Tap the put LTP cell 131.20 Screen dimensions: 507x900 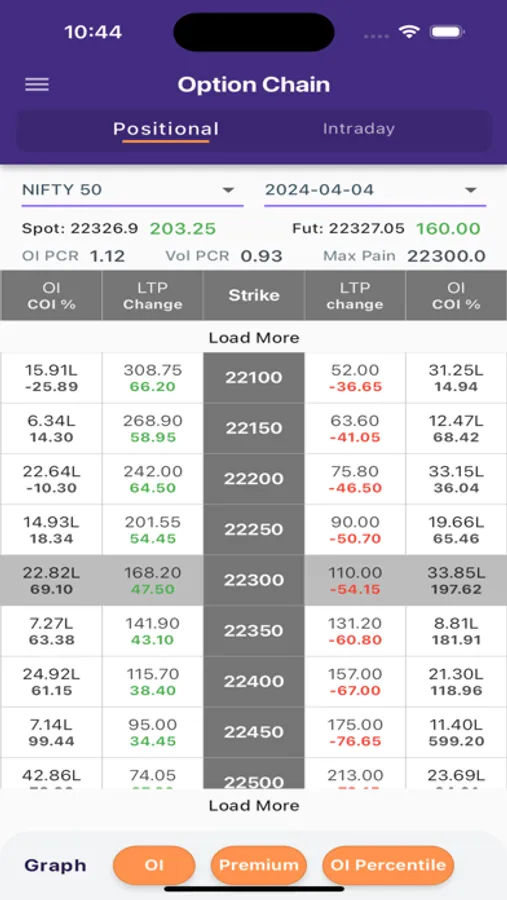pyautogui.click(x=355, y=630)
